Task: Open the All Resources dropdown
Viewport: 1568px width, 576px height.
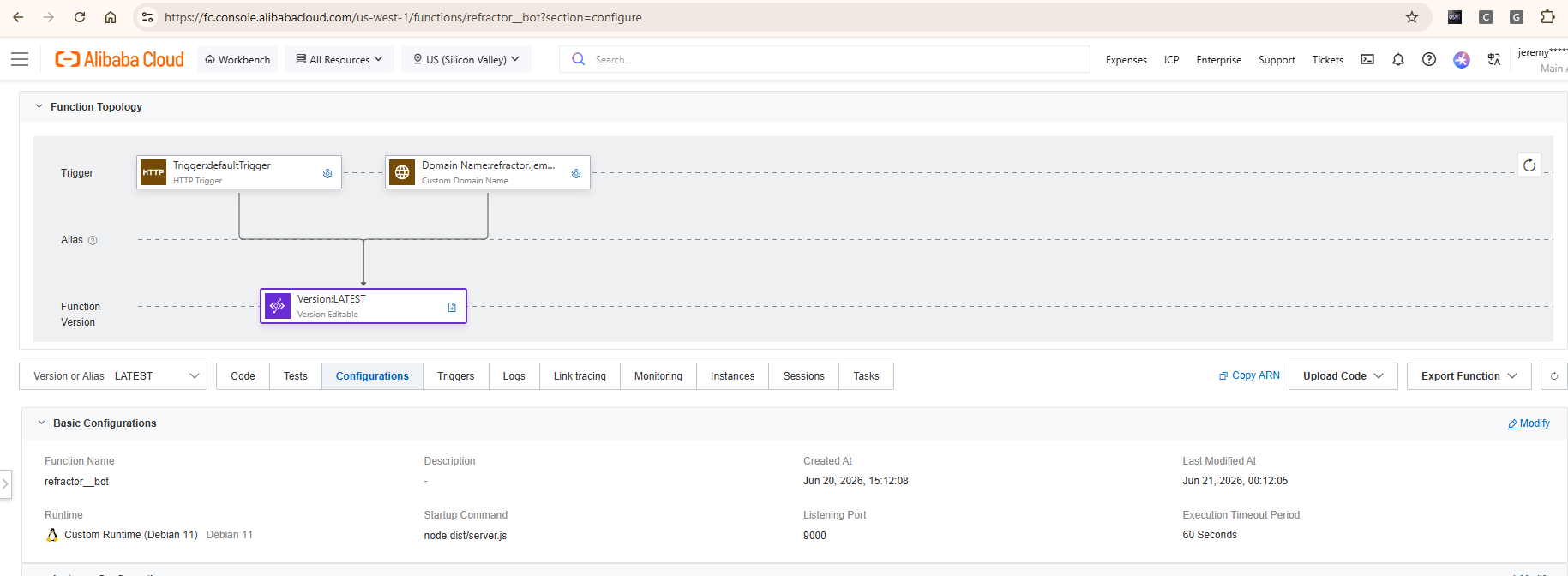Action: [339, 59]
